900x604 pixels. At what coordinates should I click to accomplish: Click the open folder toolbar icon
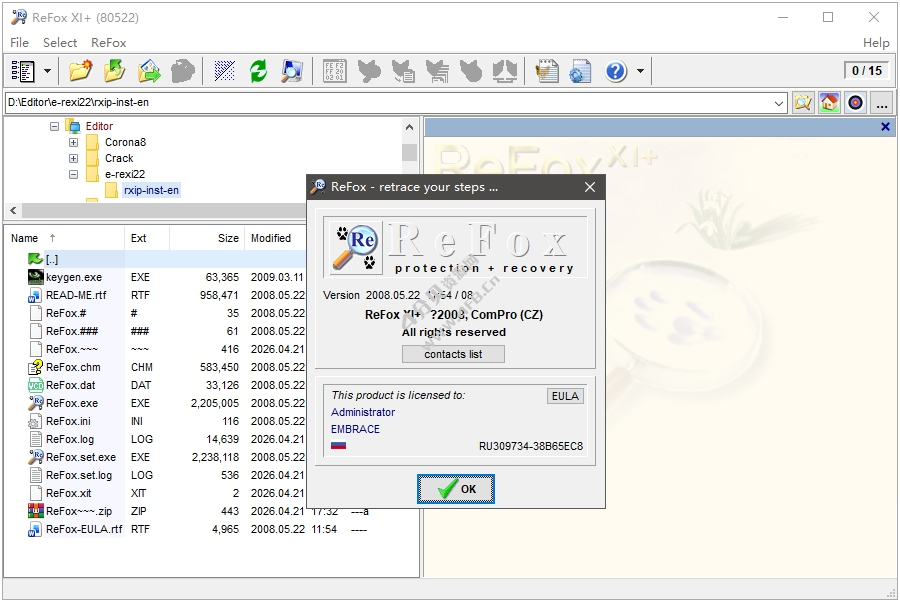pos(80,71)
